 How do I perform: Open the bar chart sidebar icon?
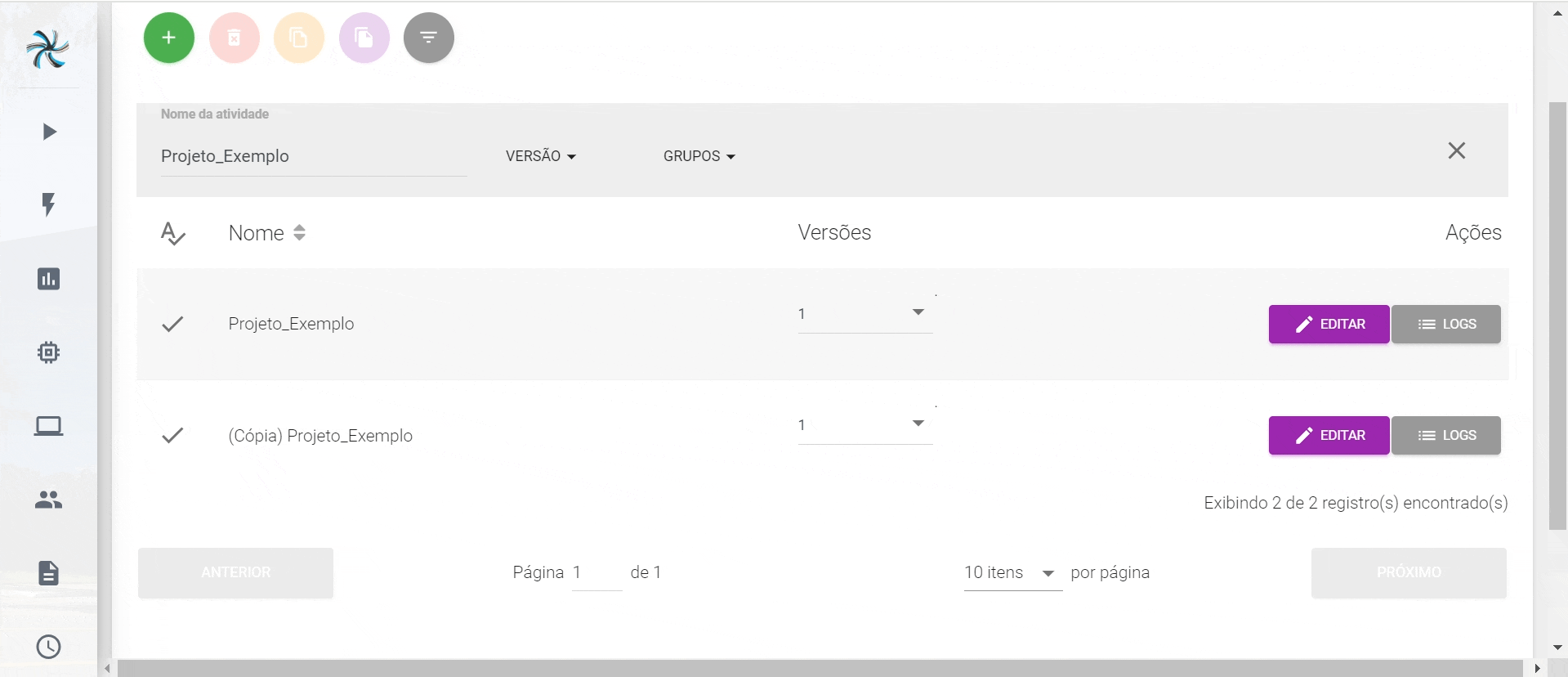(x=49, y=279)
